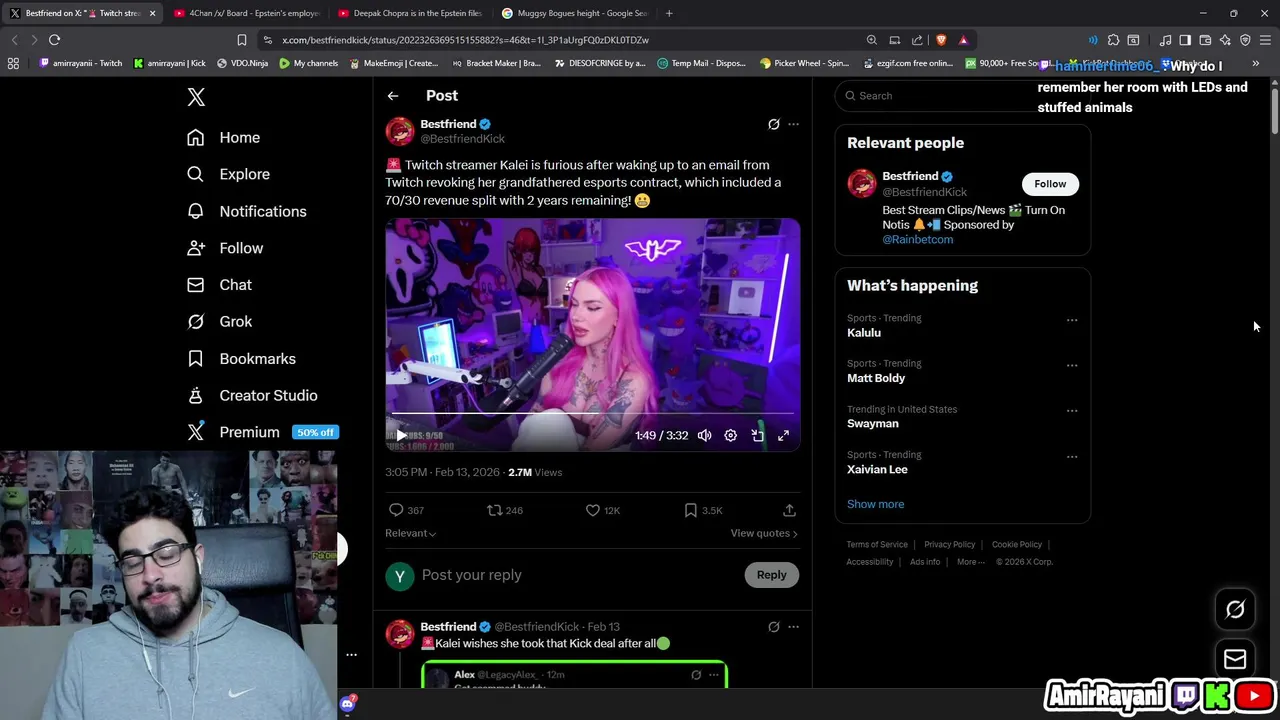This screenshot has height=720, width=1280.
Task: Open Premium 50% off offer
Action: 263,432
